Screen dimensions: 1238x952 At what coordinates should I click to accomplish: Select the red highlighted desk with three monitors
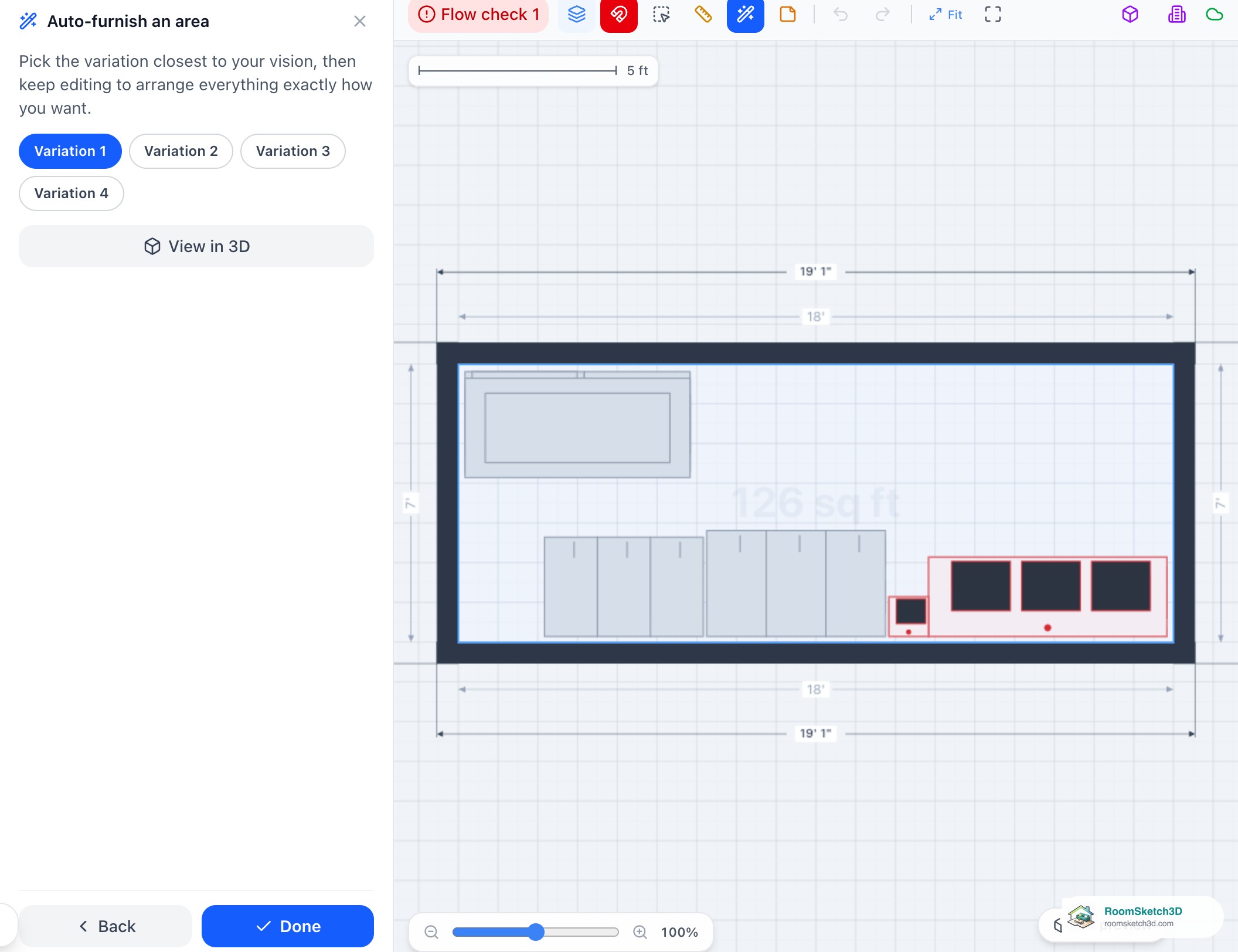click(1047, 597)
